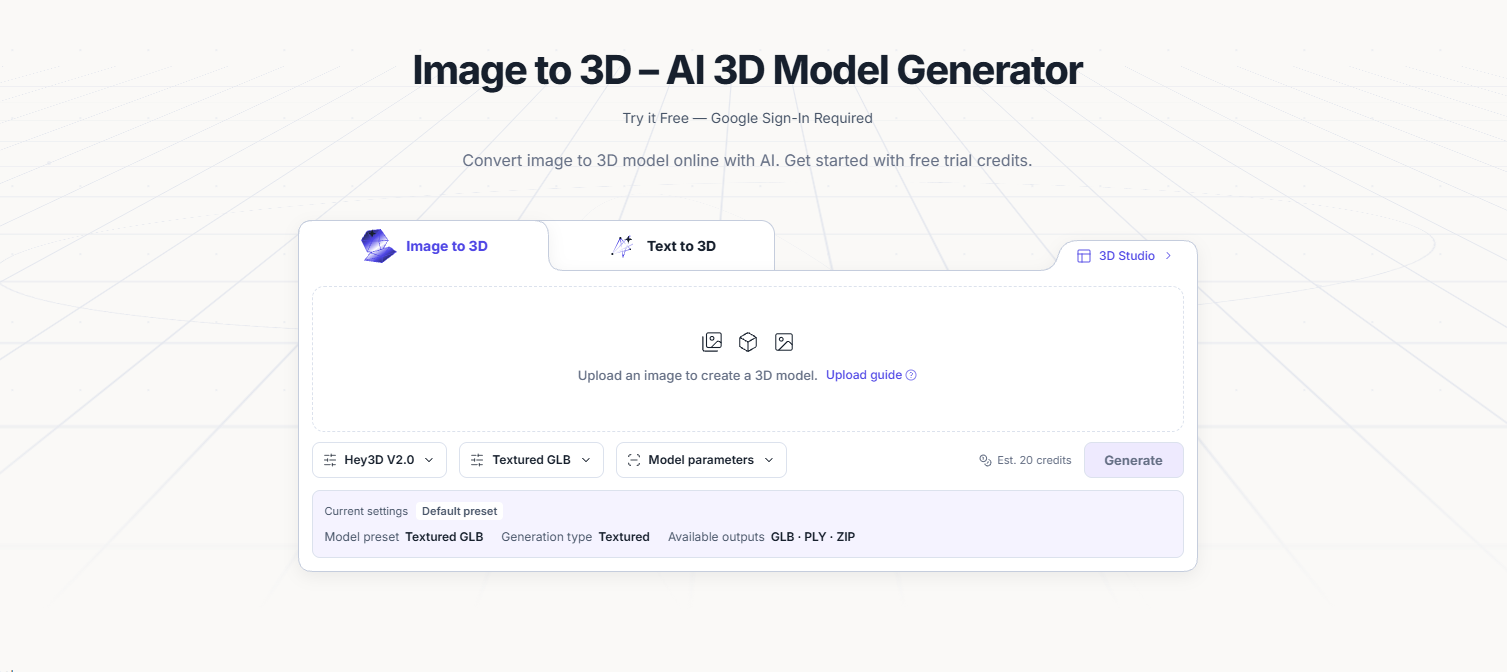
Task: Click the 3D cube icon in upload area
Action: pos(748,342)
